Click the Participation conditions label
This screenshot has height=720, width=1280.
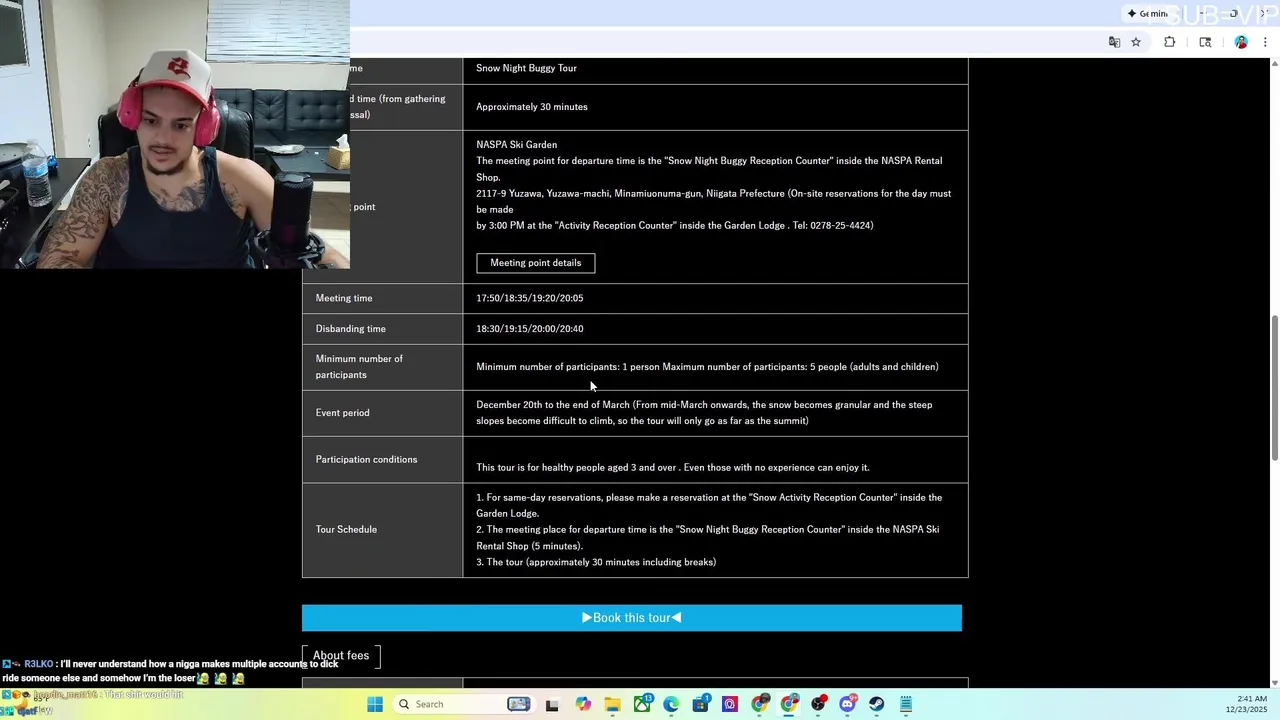pos(367,460)
